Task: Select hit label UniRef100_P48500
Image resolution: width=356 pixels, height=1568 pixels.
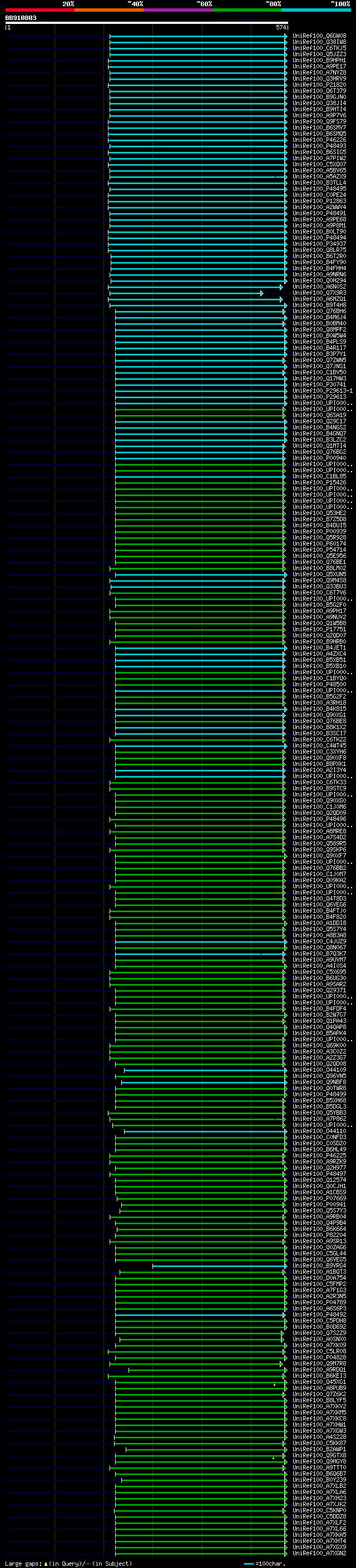Action: (319, 685)
